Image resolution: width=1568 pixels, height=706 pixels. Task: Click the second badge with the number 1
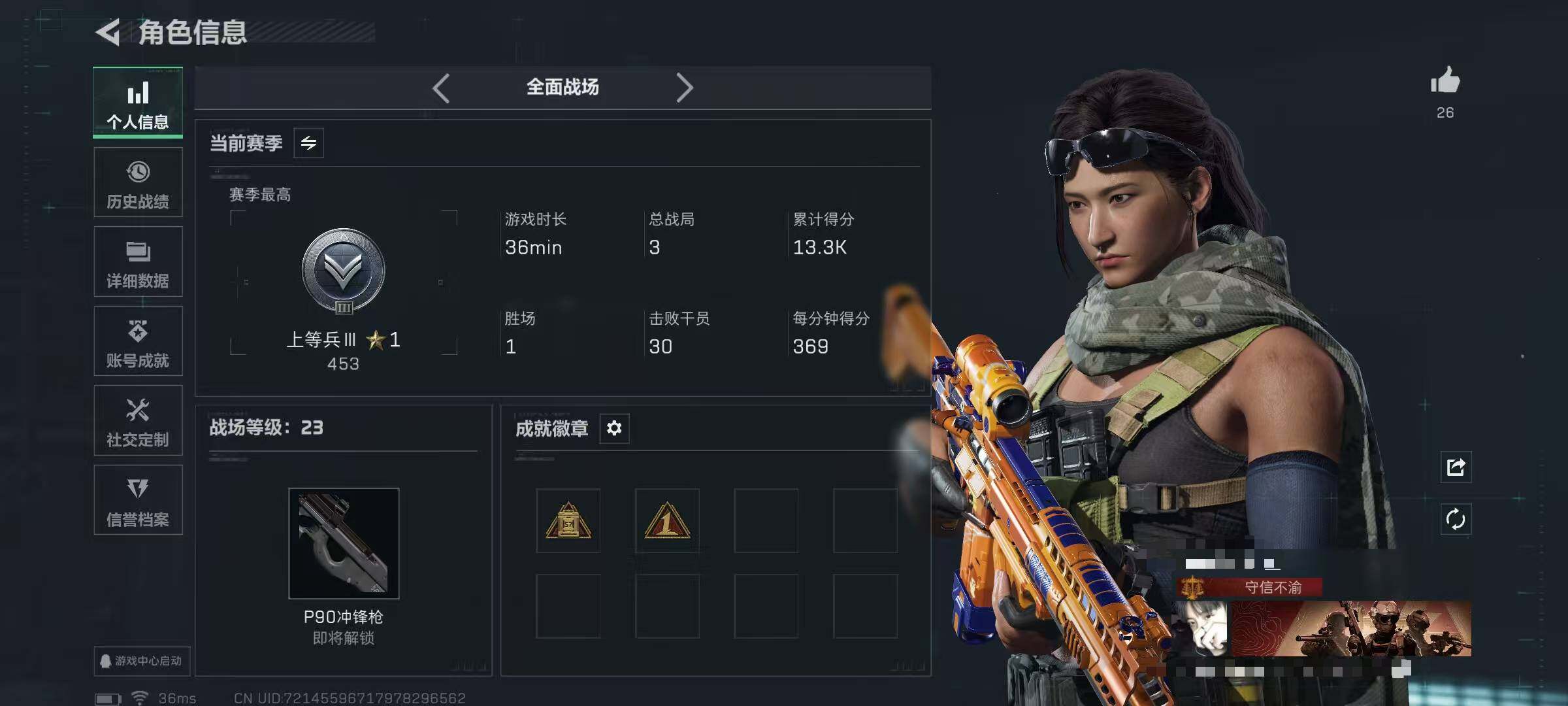[667, 520]
